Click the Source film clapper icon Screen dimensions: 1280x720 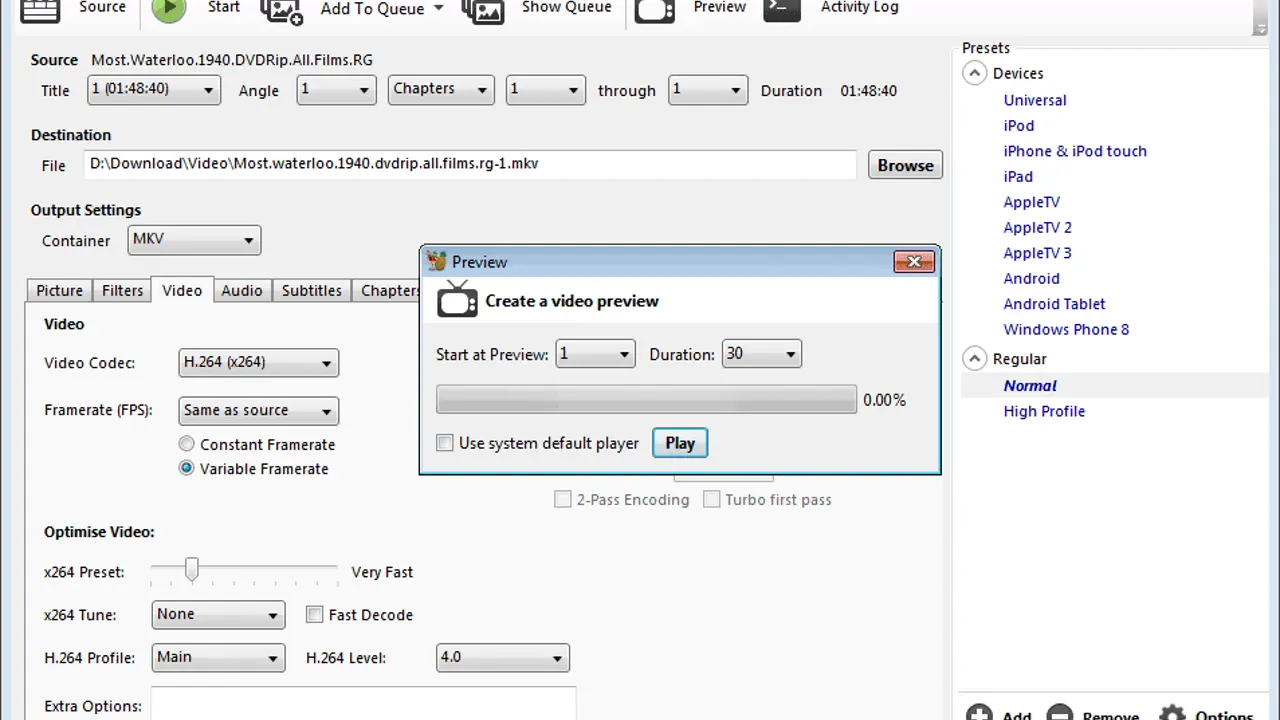coord(40,9)
